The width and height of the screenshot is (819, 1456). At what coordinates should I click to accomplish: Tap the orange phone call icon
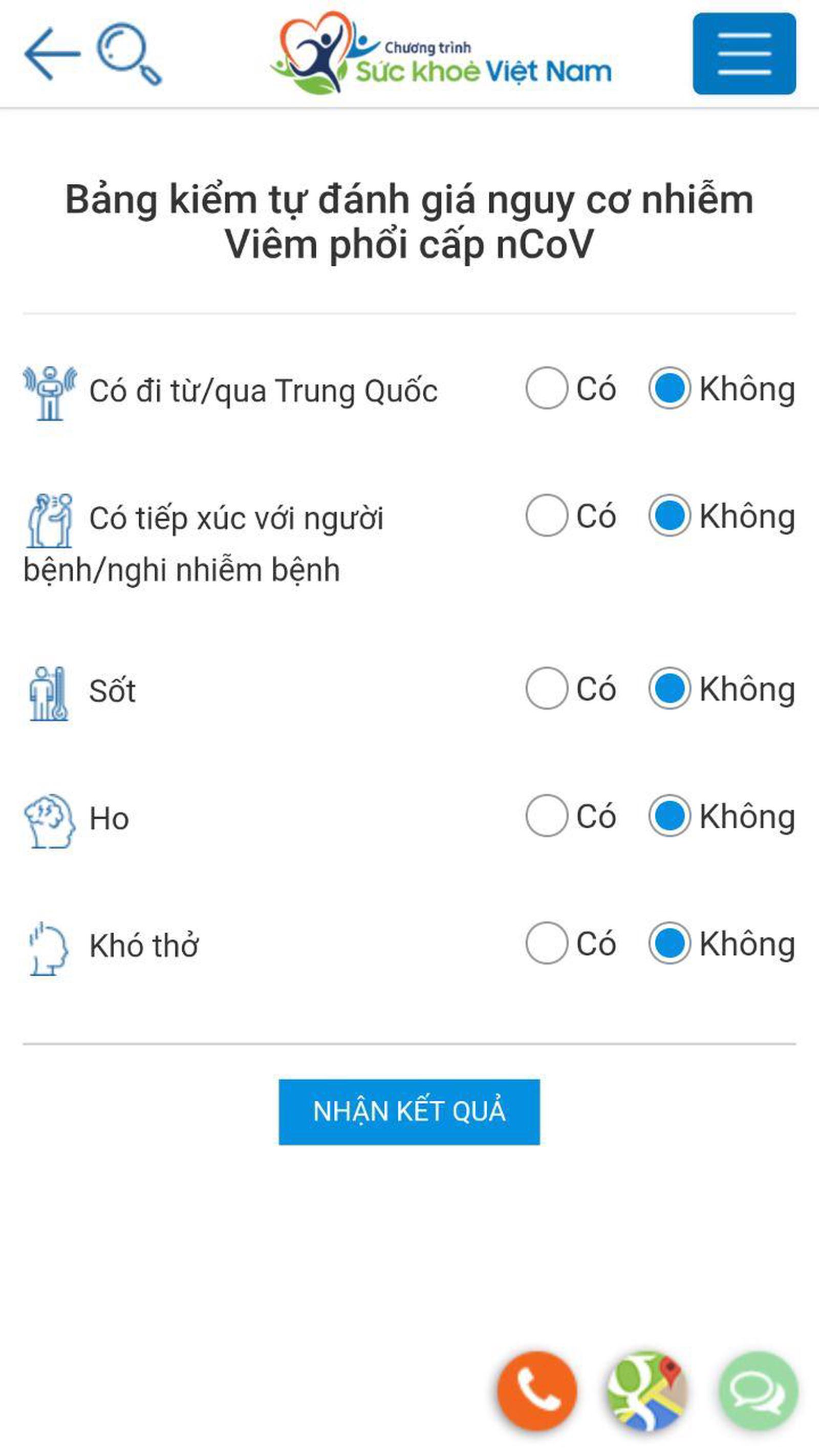pyautogui.click(x=536, y=1390)
